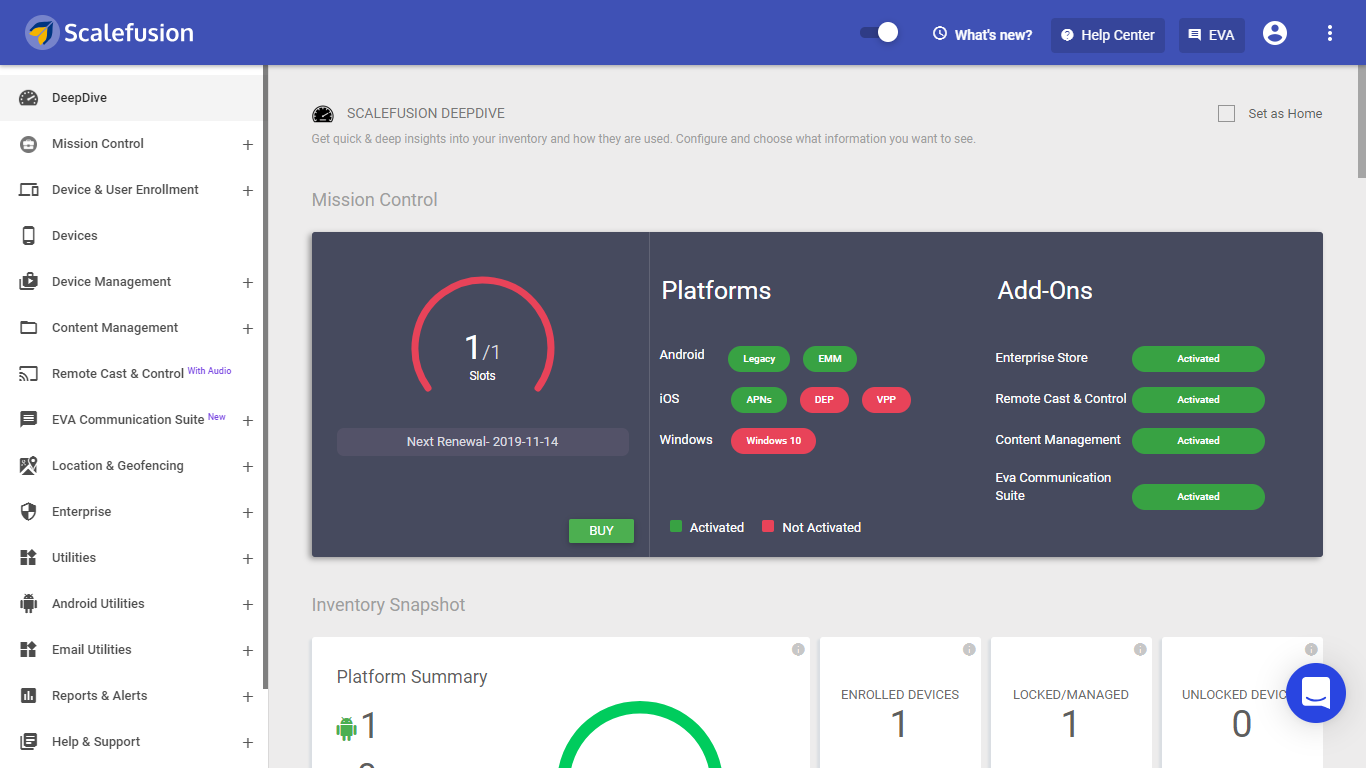The image size is (1366, 768).
Task: Click info icon on Platform Summary card
Action: [798, 650]
